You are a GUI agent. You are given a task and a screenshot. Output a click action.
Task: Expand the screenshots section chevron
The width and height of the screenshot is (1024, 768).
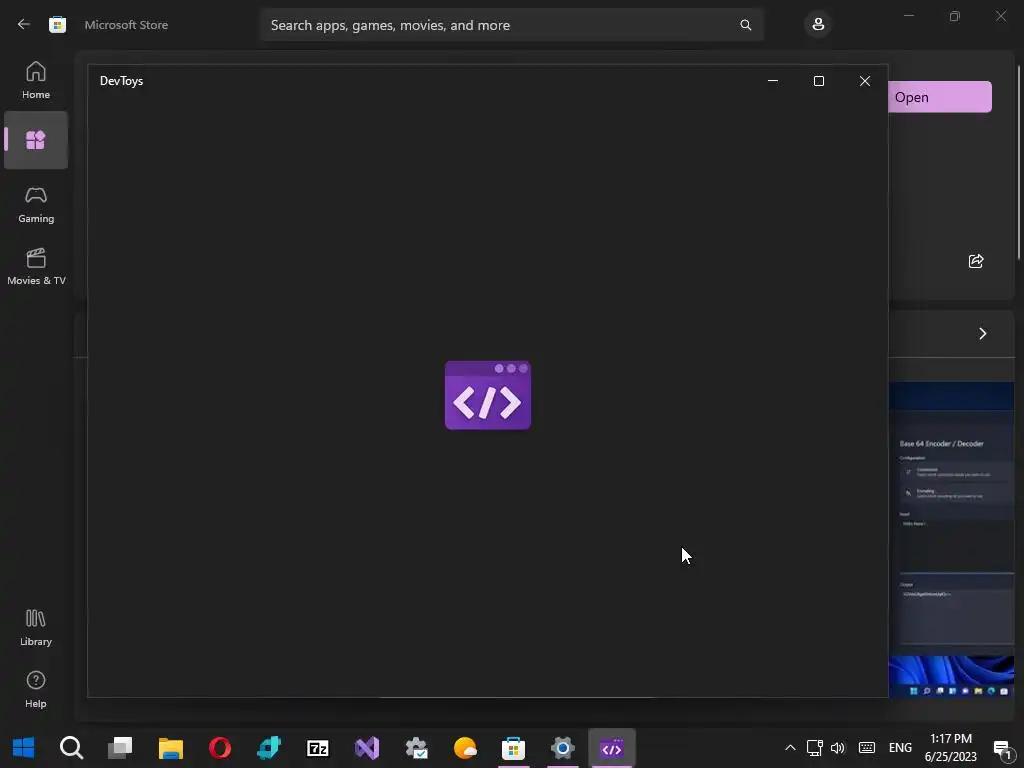(x=983, y=334)
